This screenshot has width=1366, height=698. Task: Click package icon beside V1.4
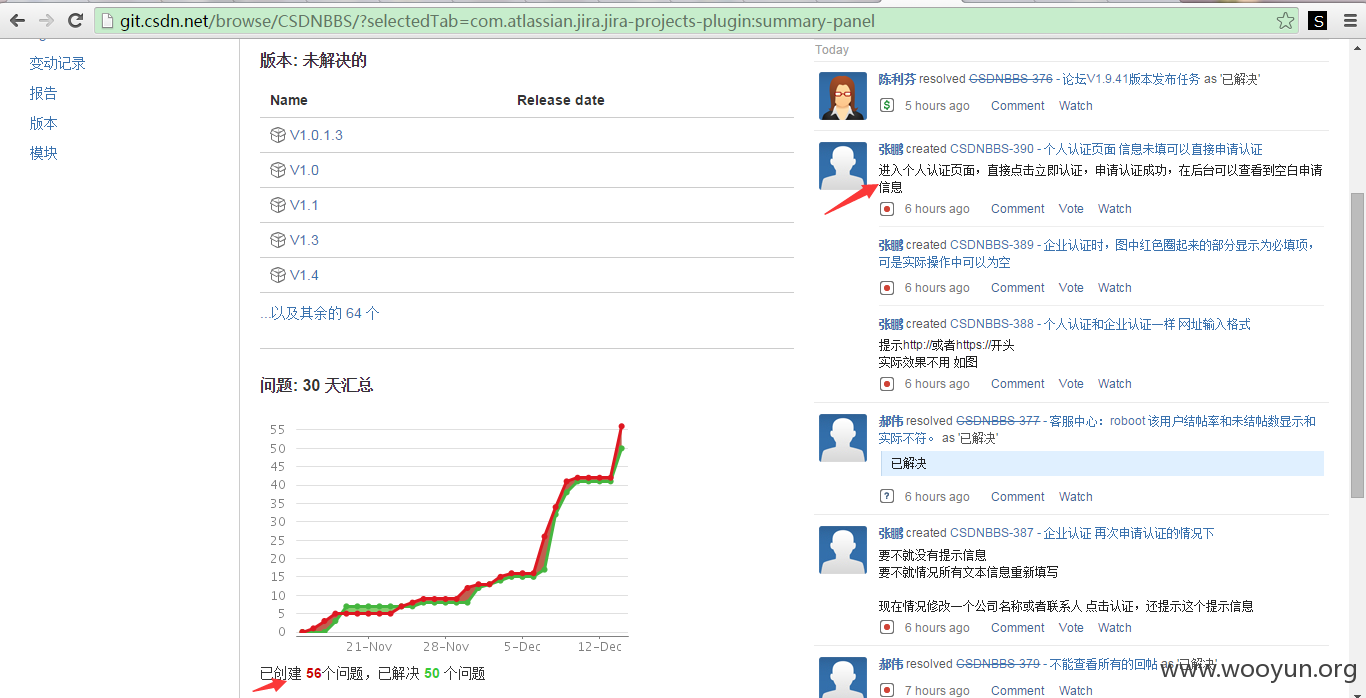click(x=278, y=275)
